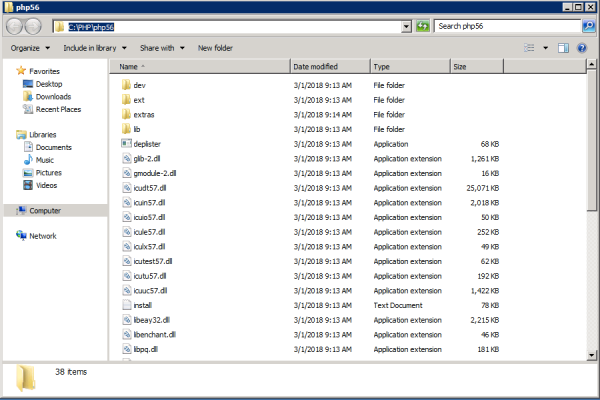Select the extras folder icon
This screenshot has width=600, height=400.
[126, 114]
